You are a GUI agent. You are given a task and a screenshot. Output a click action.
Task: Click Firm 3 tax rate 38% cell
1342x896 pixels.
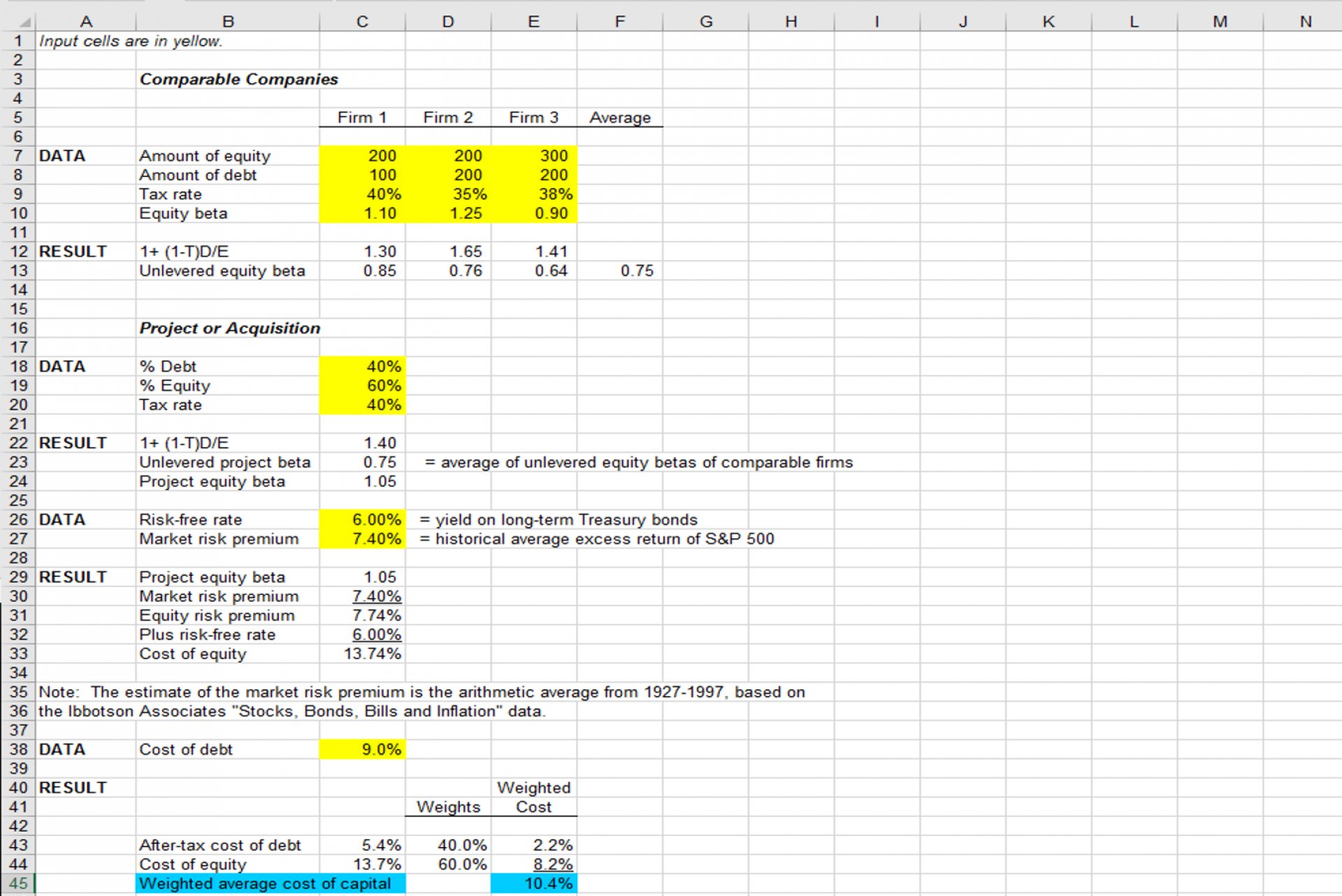pos(534,194)
